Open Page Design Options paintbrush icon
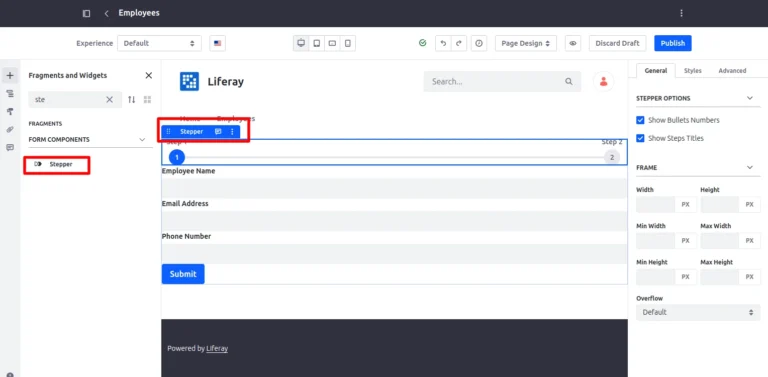The width and height of the screenshot is (768, 377). point(10,112)
